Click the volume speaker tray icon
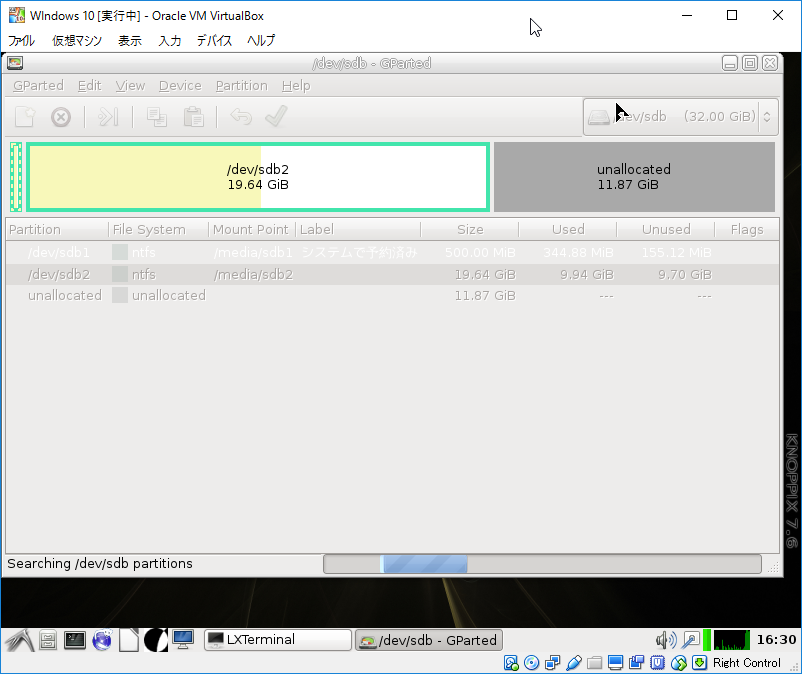Viewport: 802px width, 674px height. [665, 640]
